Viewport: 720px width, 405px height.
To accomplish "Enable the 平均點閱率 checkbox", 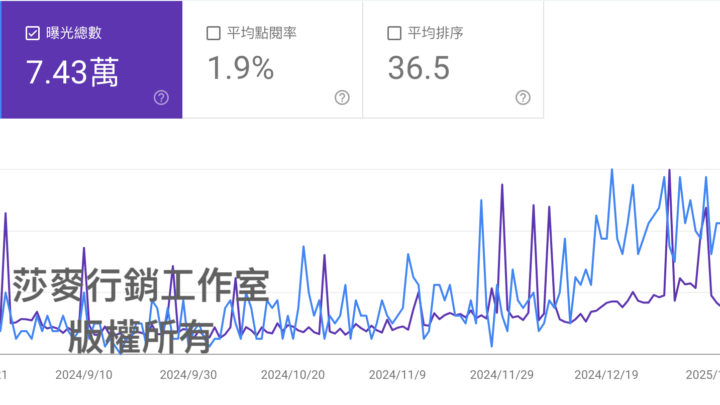I will click(x=213, y=33).
